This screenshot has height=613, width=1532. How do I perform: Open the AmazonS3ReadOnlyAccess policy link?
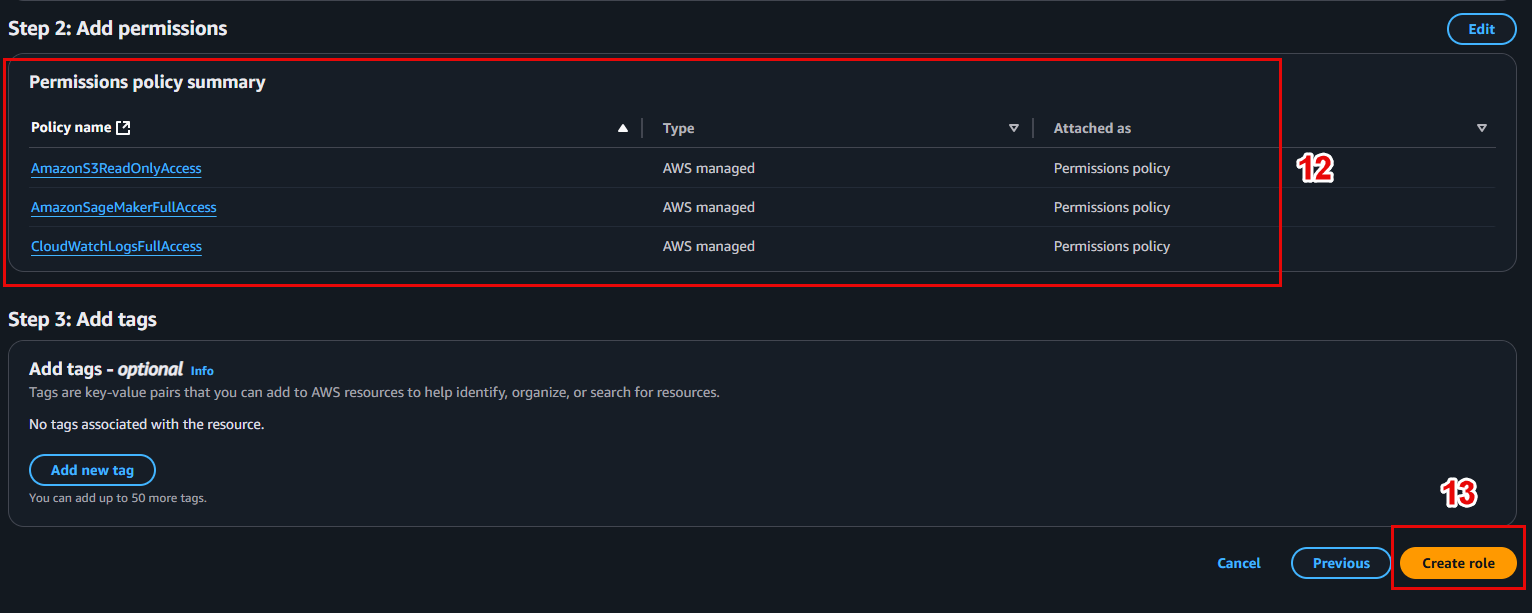click(x=116, y=168)
